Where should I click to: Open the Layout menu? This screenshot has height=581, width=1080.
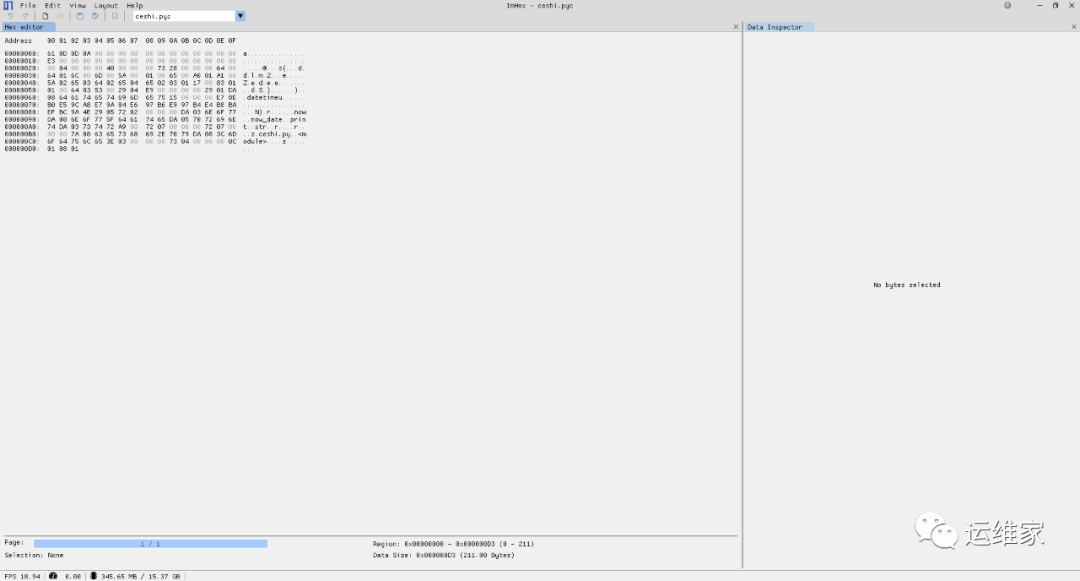106,6
